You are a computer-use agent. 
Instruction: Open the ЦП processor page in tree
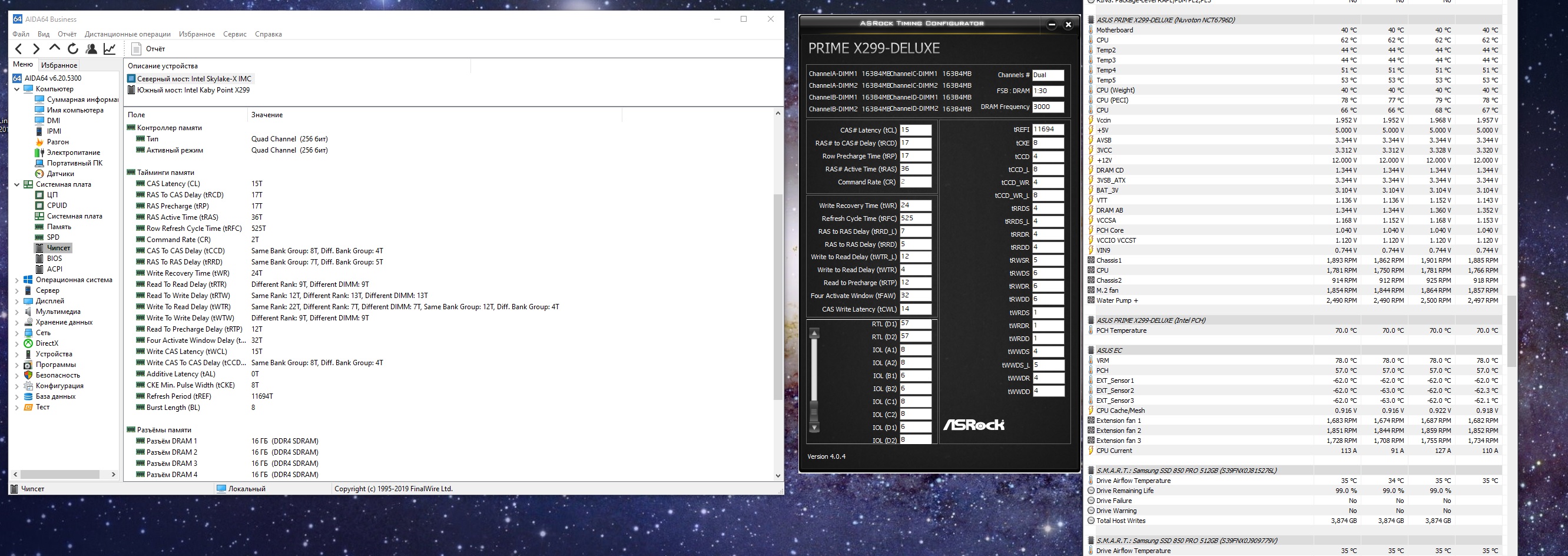coord(52,195)
